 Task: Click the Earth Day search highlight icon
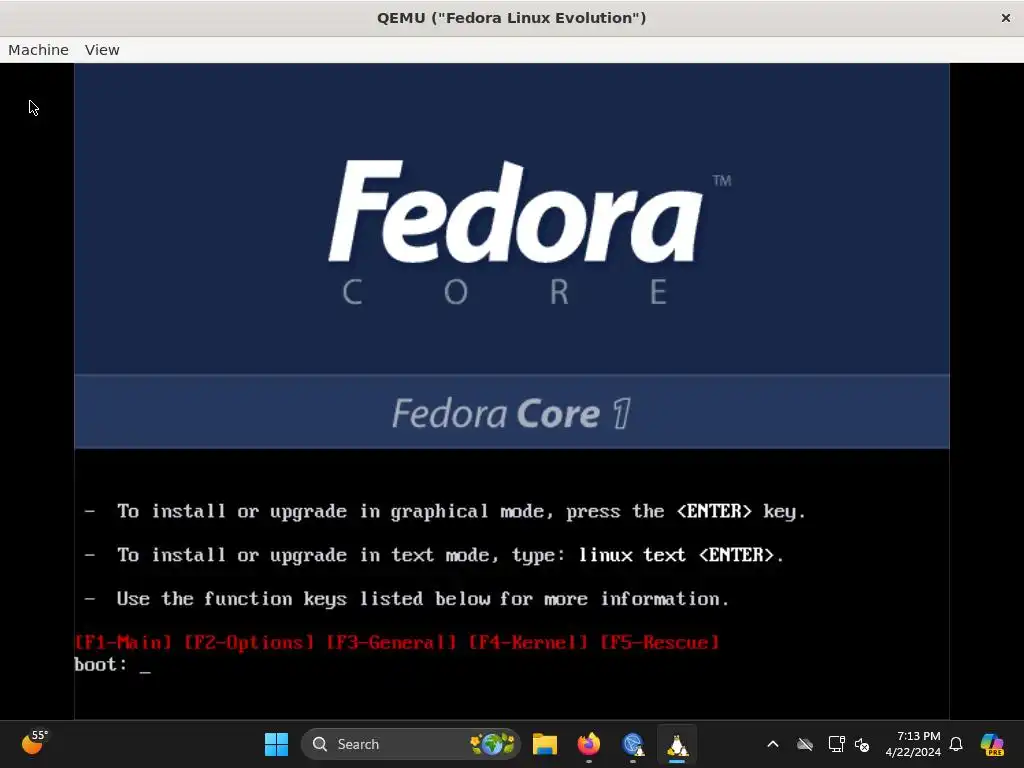pos(492,744)
